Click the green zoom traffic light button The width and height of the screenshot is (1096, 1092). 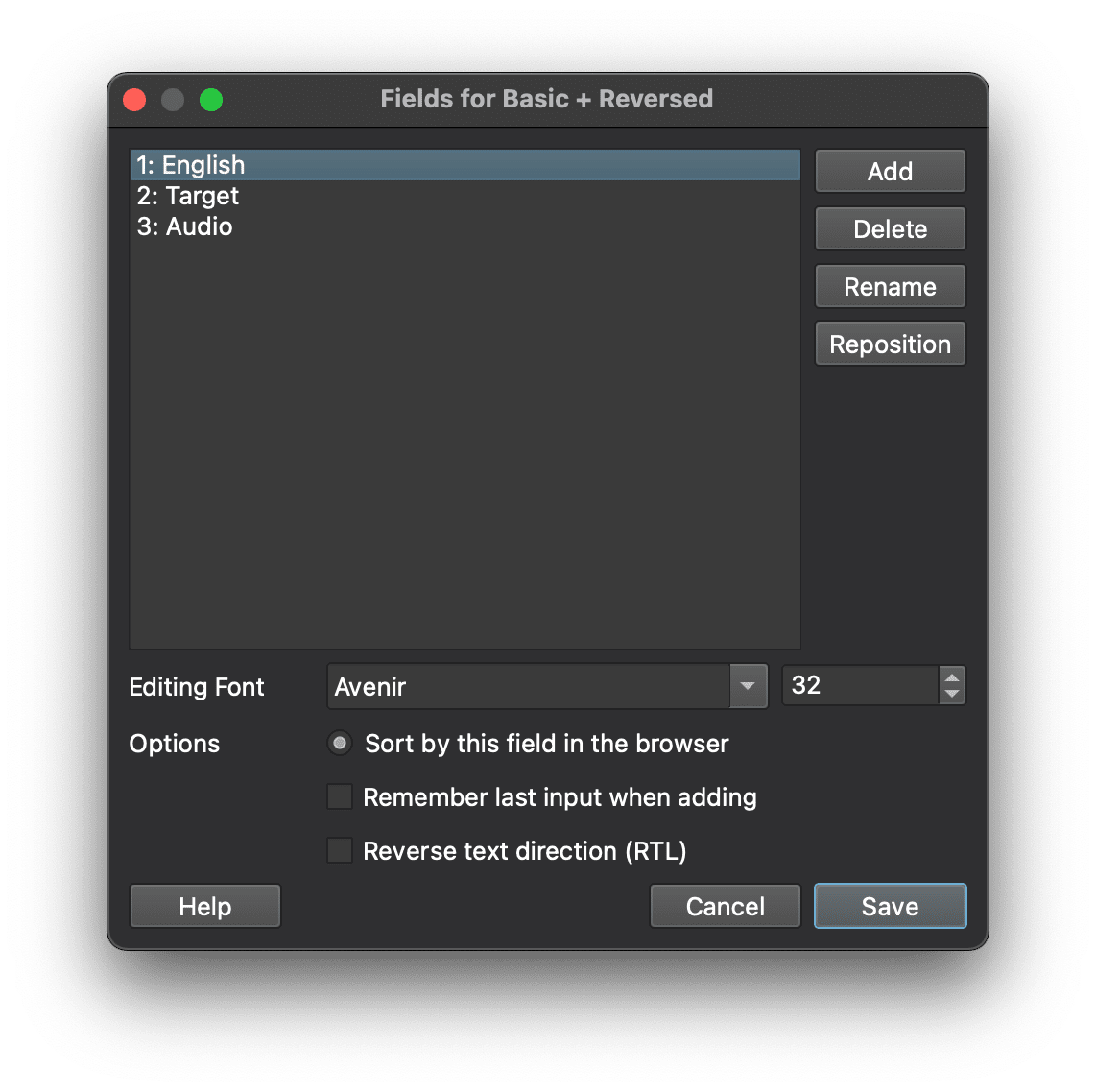coord(211,99)
